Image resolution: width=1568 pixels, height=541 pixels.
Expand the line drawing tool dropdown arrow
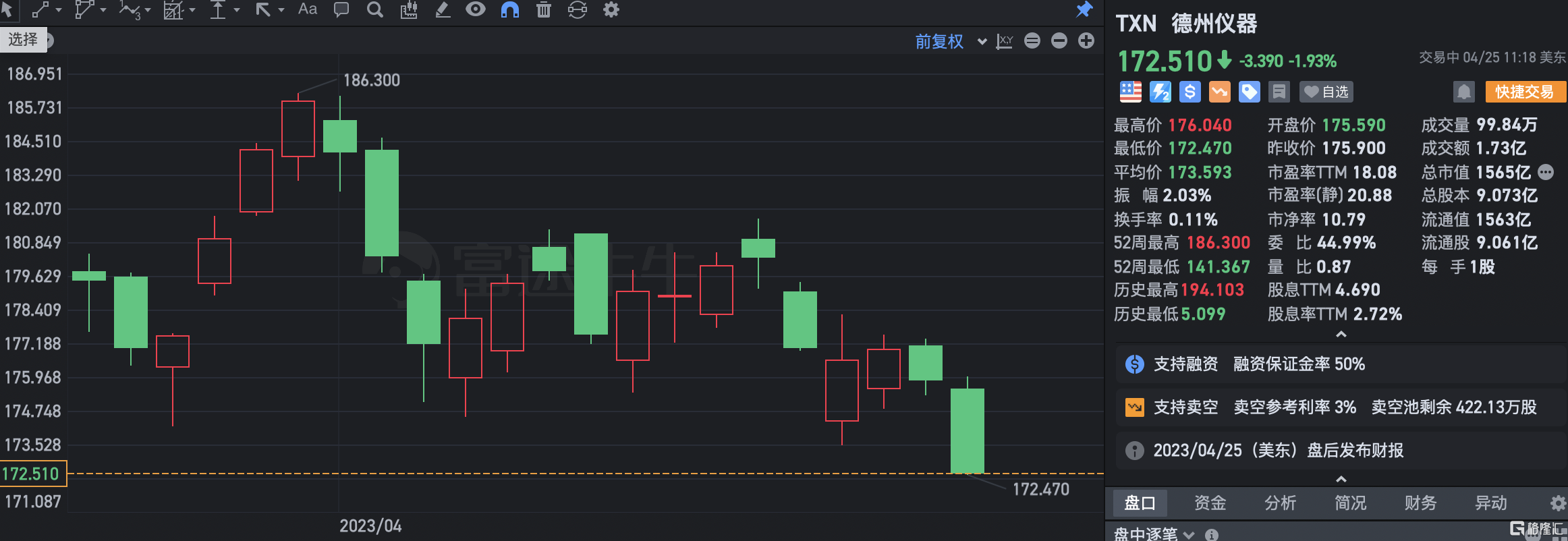point(59,10)
